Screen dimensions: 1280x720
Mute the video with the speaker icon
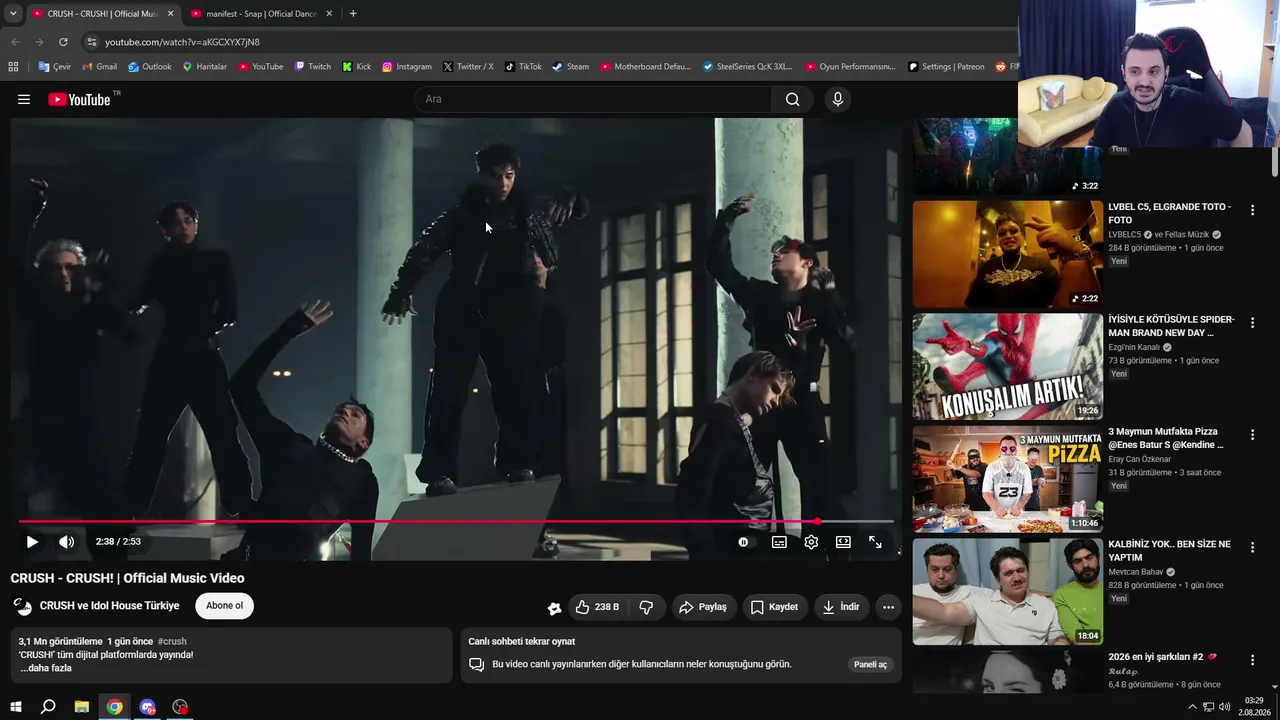[66, 542]
